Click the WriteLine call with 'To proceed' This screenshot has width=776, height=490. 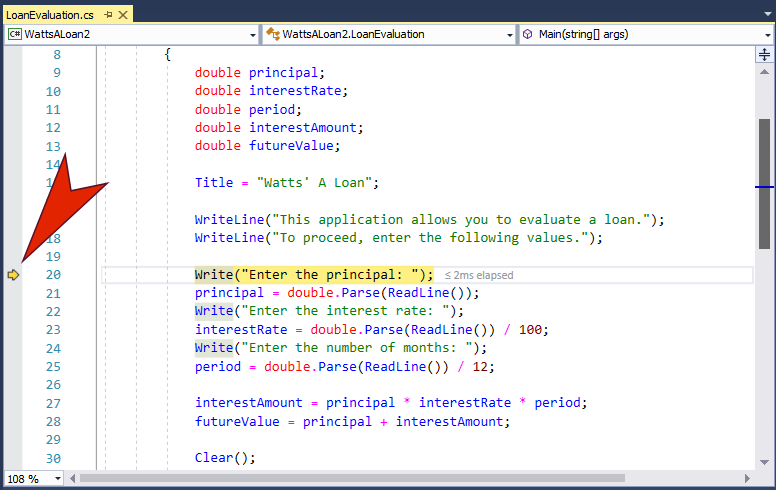(x=398, y=238)
